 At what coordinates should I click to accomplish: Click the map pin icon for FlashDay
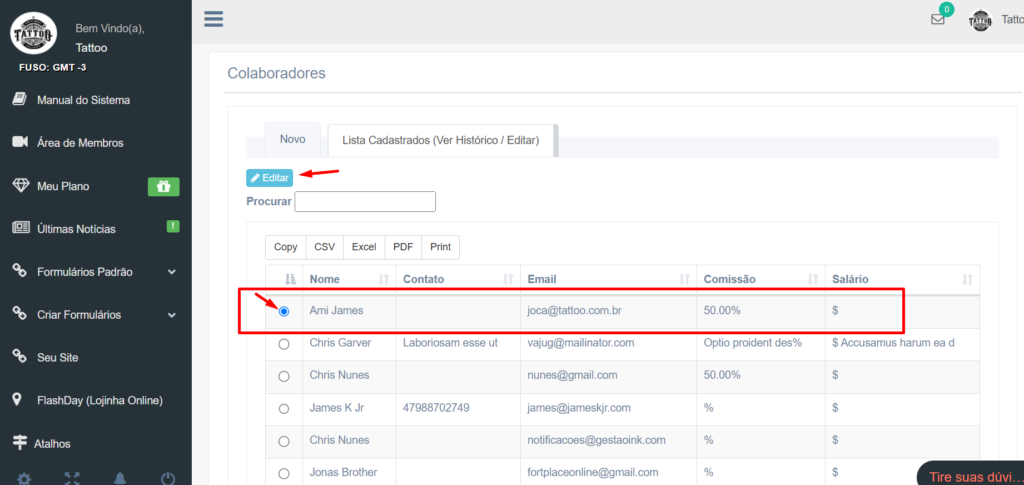tap(18, 399)
